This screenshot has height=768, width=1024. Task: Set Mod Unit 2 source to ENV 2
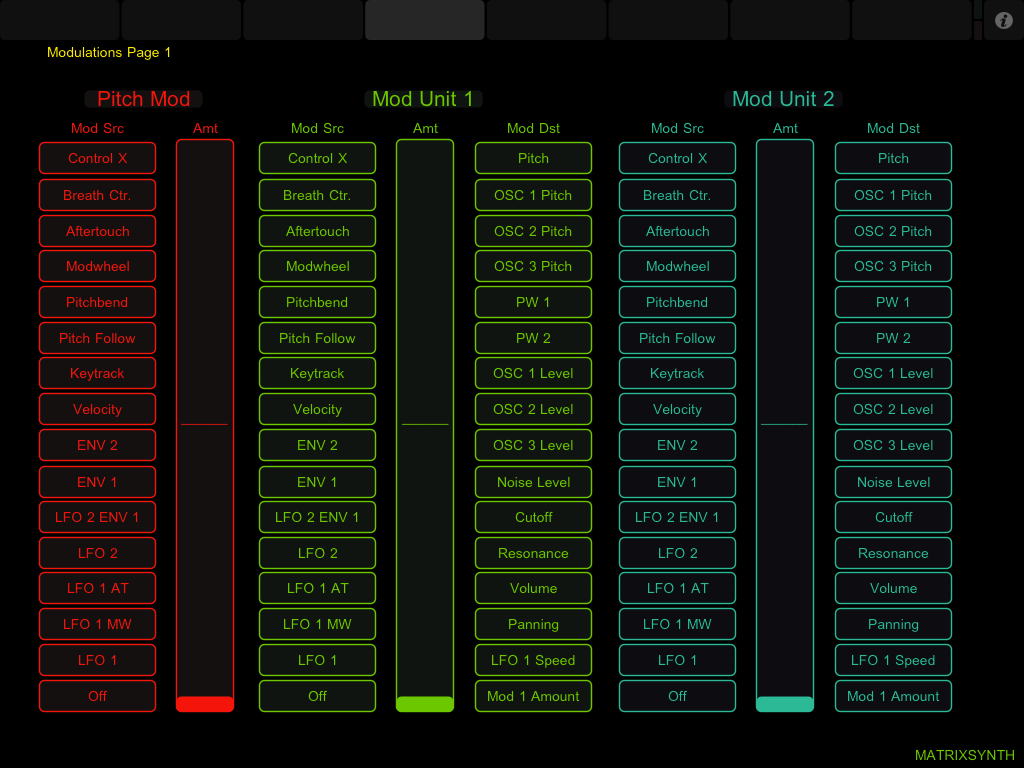point(677,445)
